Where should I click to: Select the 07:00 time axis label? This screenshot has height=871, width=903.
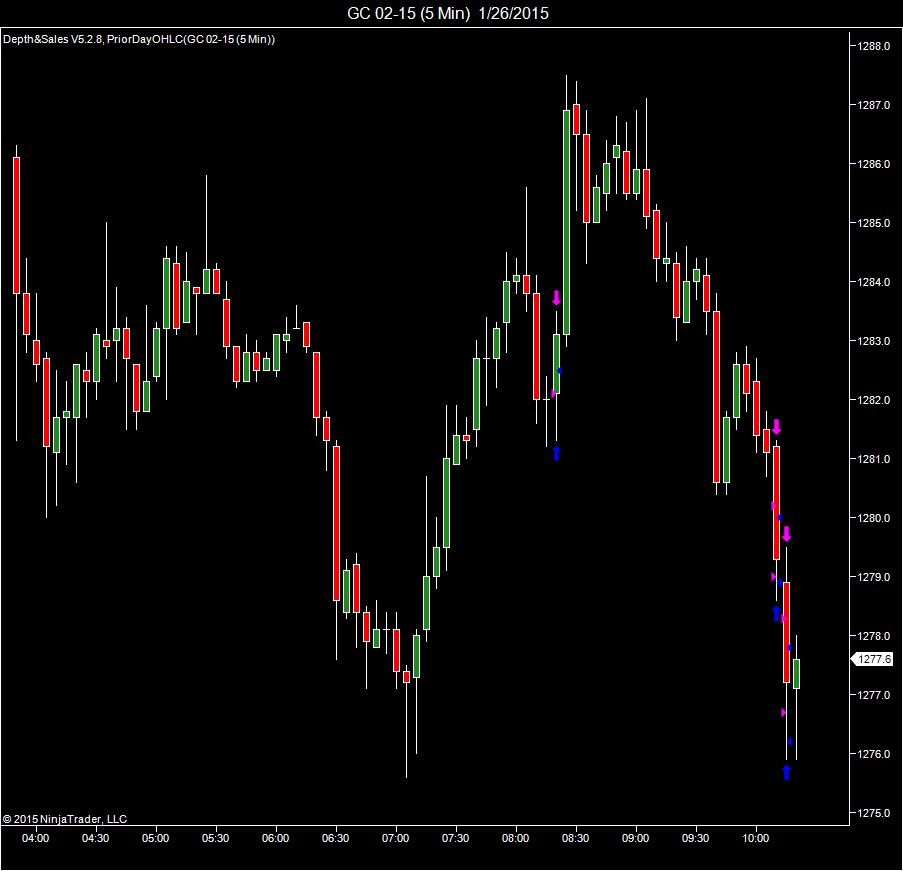(396, 838)
